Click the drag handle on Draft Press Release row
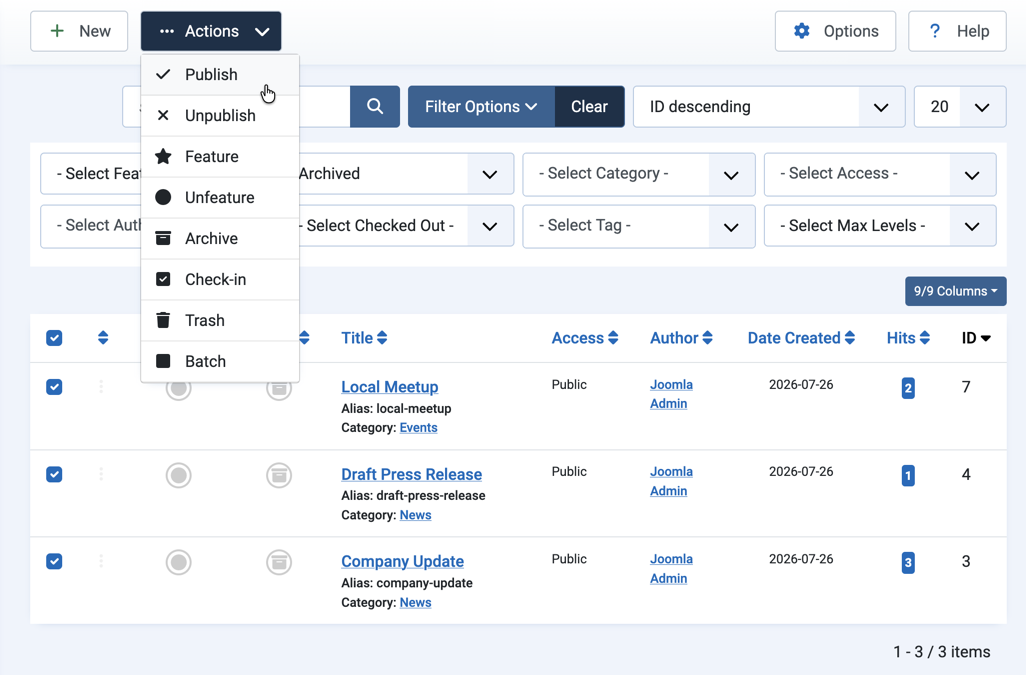Screen dimensions: 1026x675 point(101,474)
